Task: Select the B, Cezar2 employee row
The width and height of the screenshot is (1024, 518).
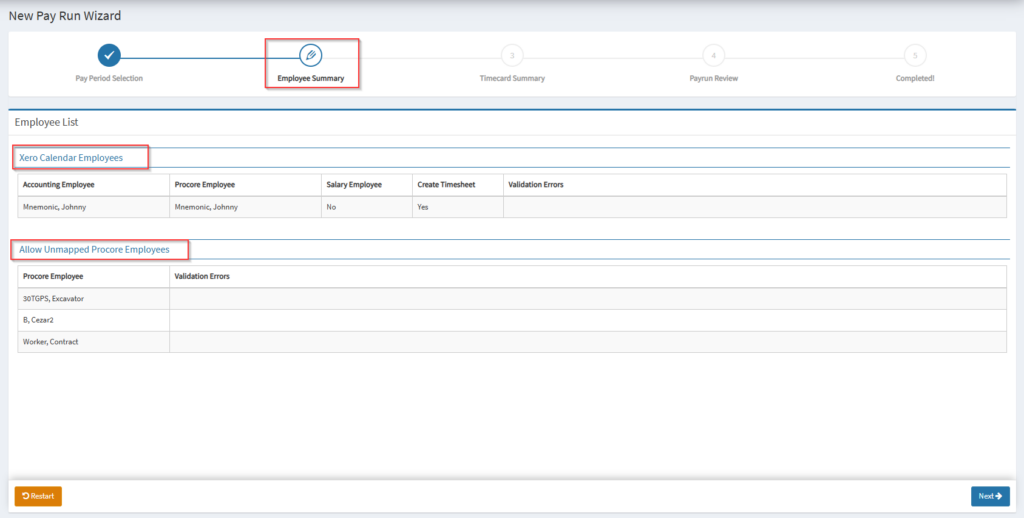Action: 43,320
